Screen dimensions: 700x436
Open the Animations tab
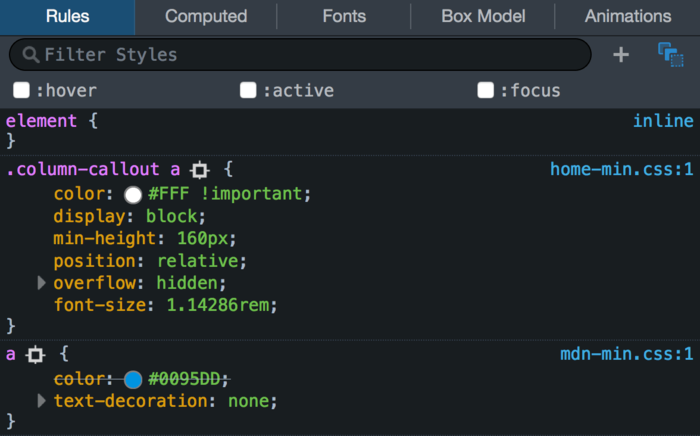[628, 17]
